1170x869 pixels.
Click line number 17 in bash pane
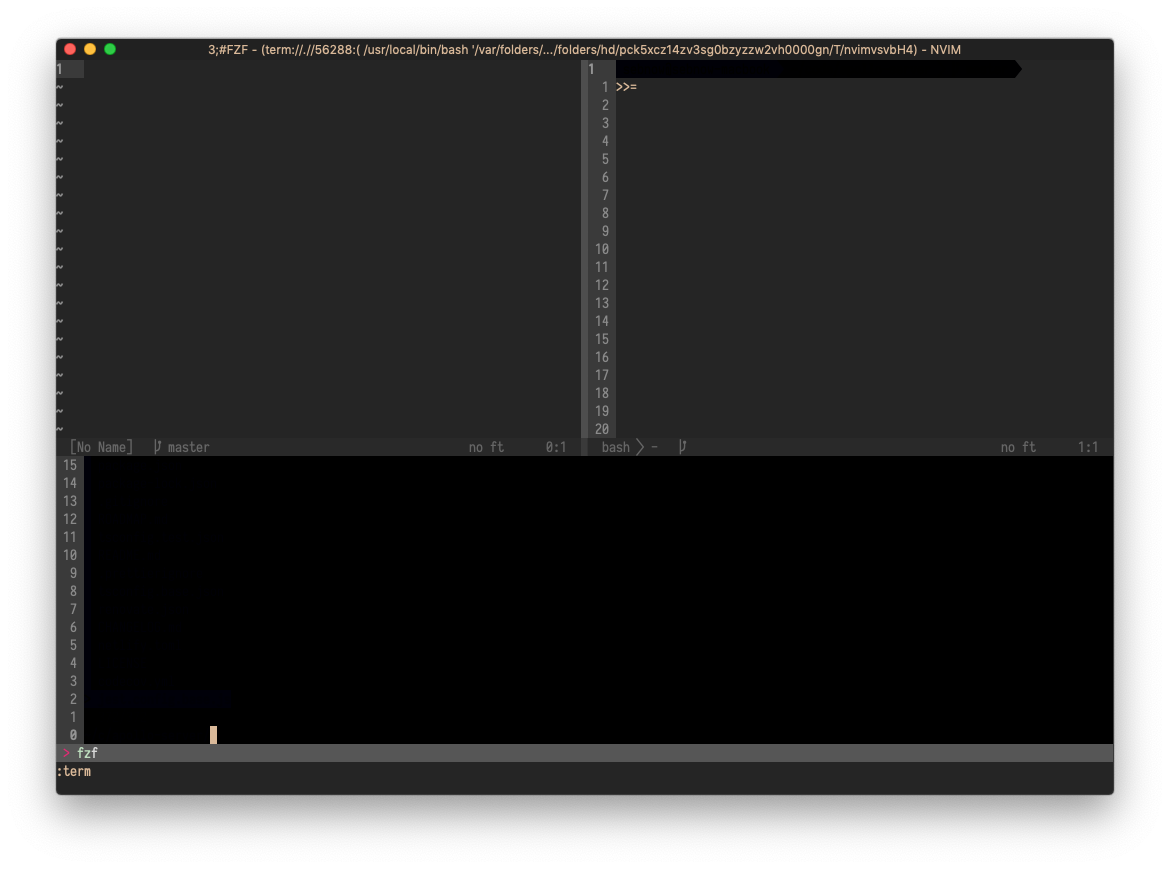602,375
